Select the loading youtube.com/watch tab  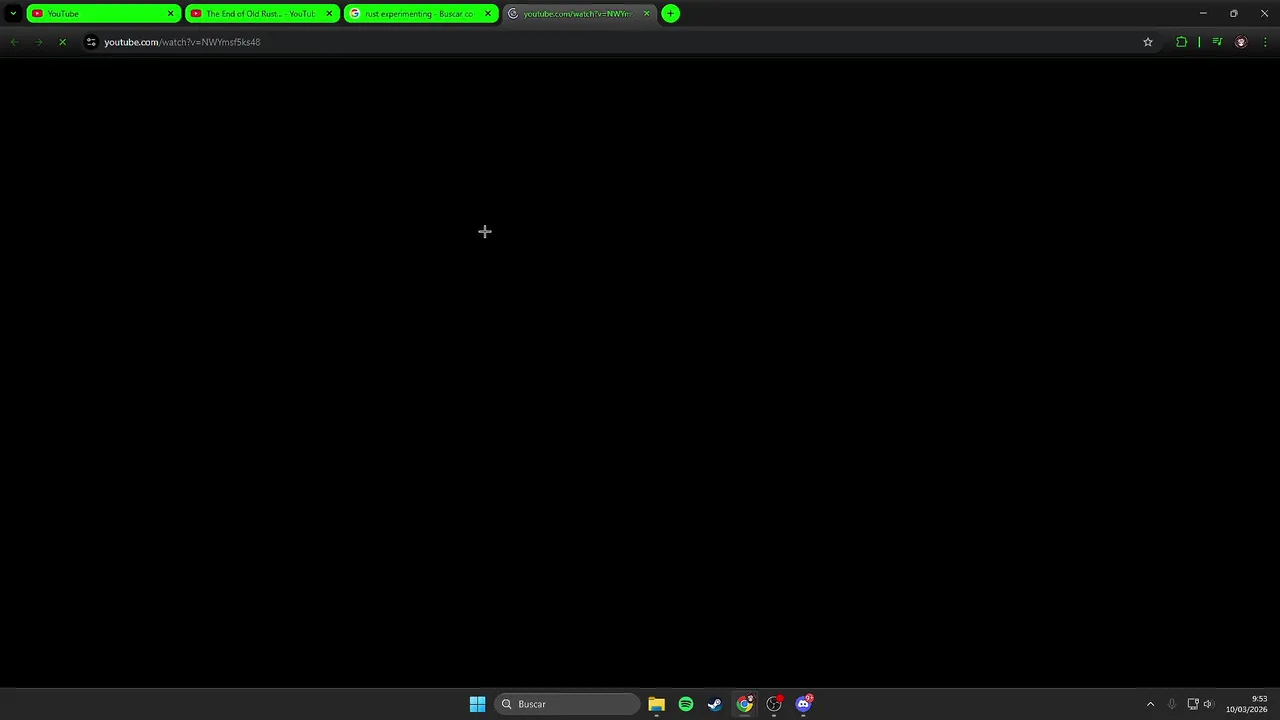coord(580,13)
